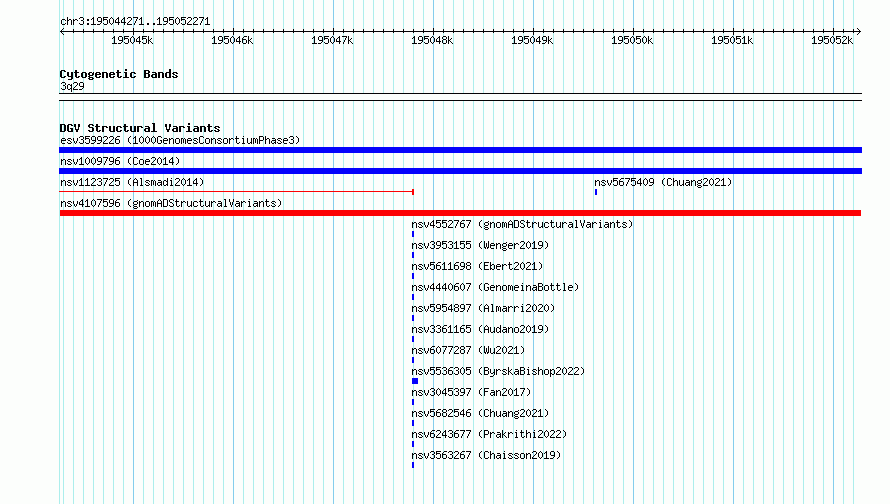Click the blue square glyph under nsv5536305

pyautogui.click(x=415, y=381)
